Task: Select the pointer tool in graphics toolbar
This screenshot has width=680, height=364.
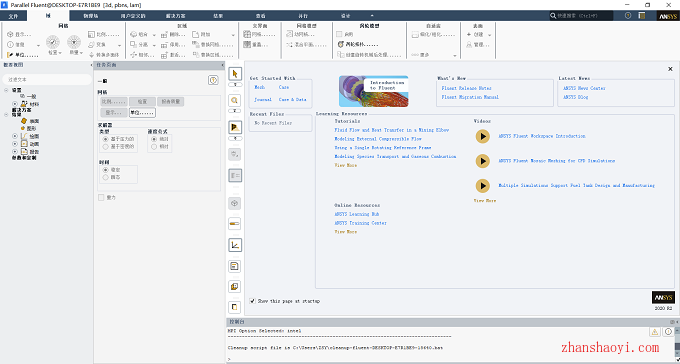Action: (235, 74)
